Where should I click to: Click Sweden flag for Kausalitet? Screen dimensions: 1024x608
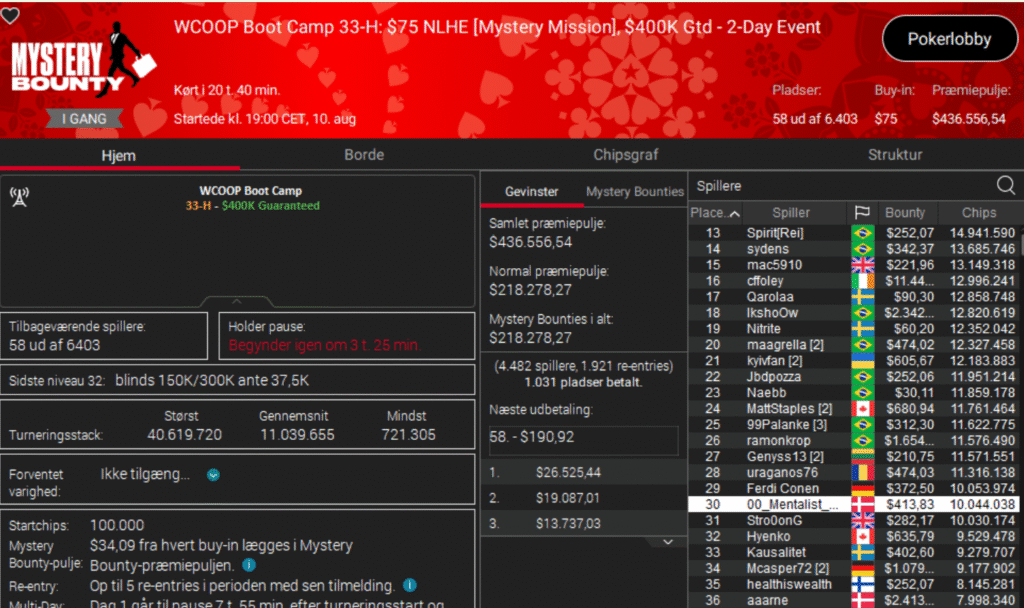pyautogui.click(x=863, y=552)
